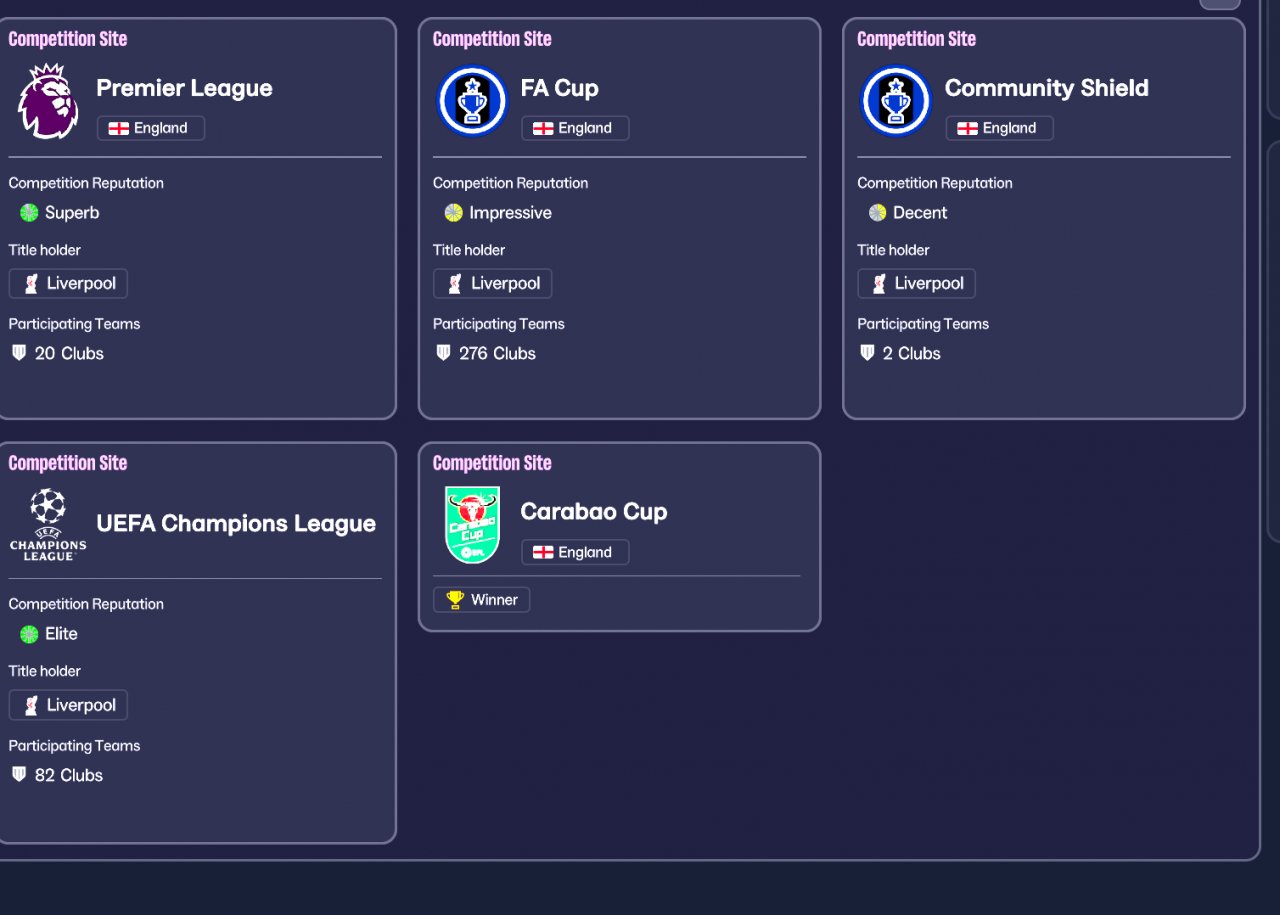The width and height of the screenshot is (1280, 915).
Task: Open Liverpool title holder in Community Shield card
Action: (916, 284)
